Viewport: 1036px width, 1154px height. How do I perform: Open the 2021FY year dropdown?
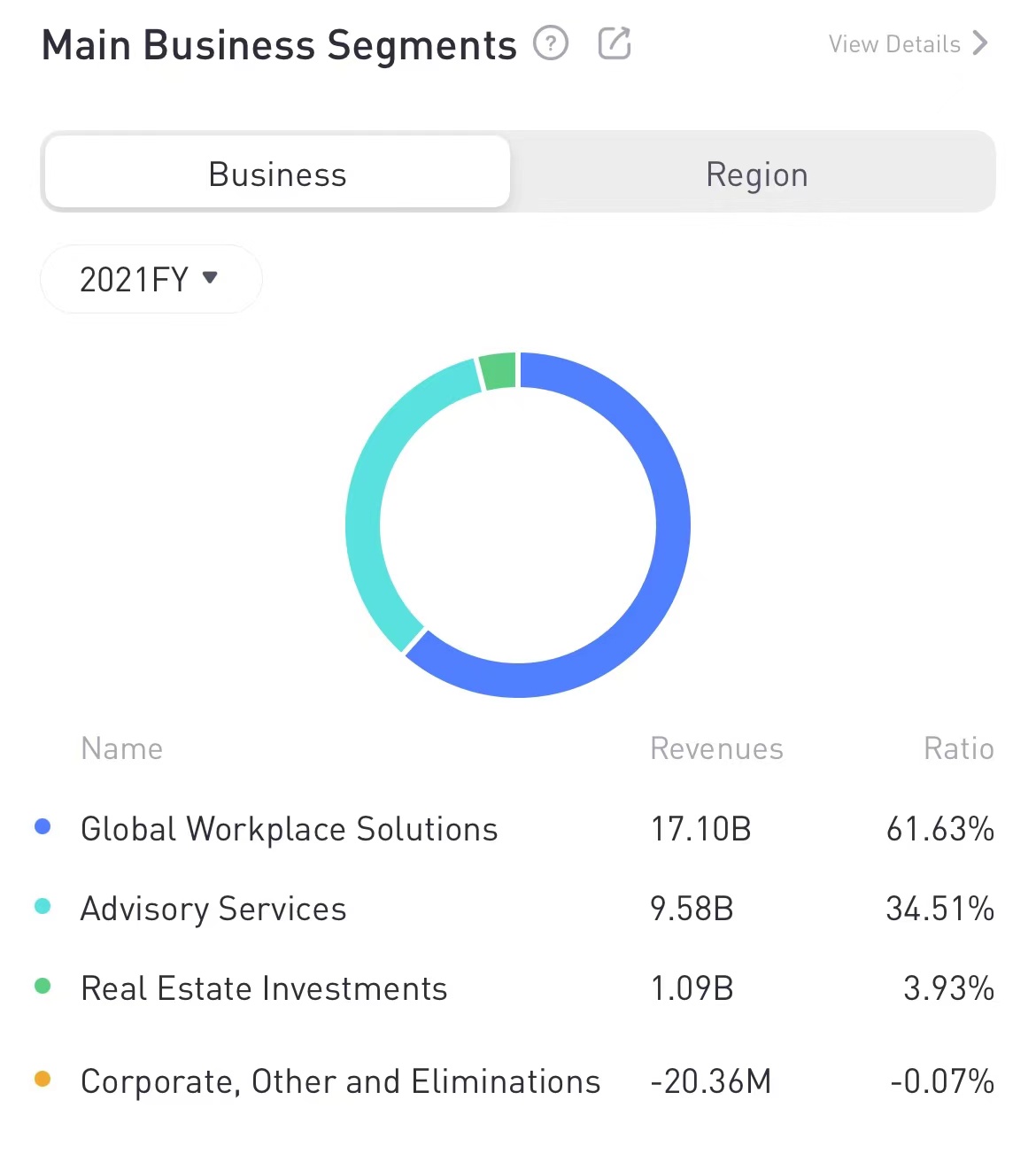point(135,279)
